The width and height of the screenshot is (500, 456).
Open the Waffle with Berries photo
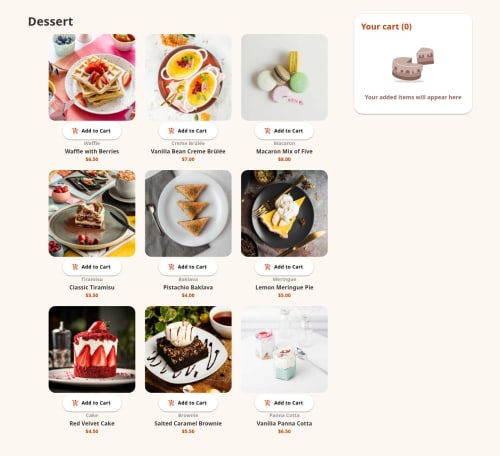coord(92,77)
